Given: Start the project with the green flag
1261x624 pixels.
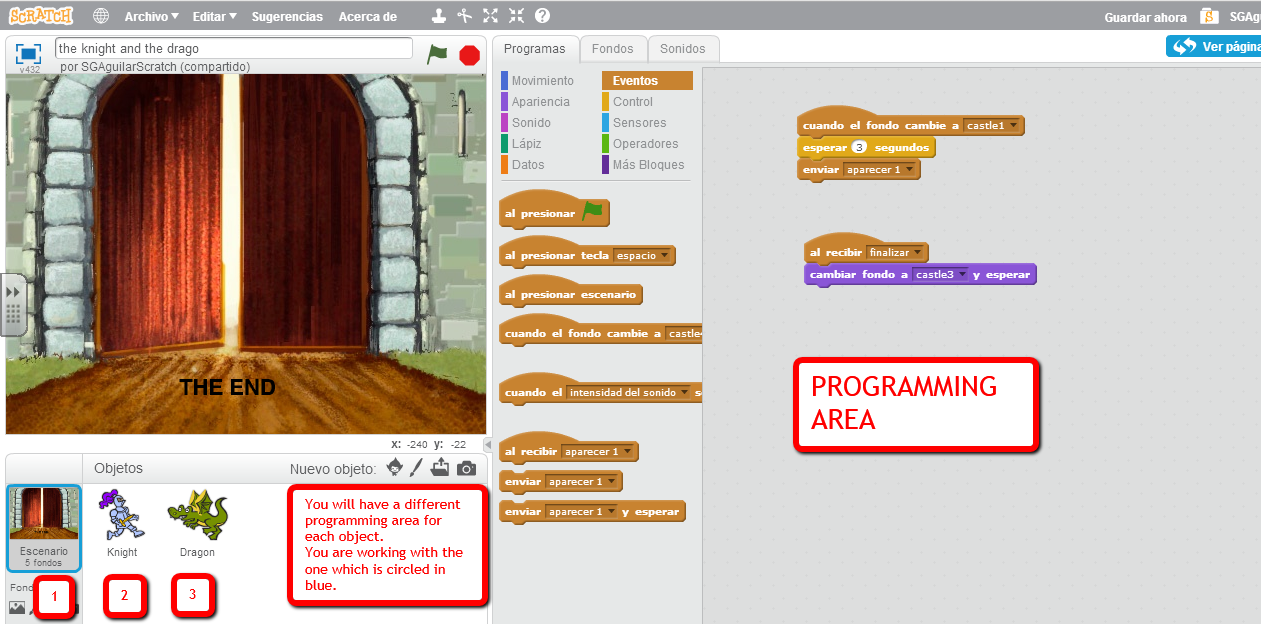Looking at the screenshot, I should (437, 55).
